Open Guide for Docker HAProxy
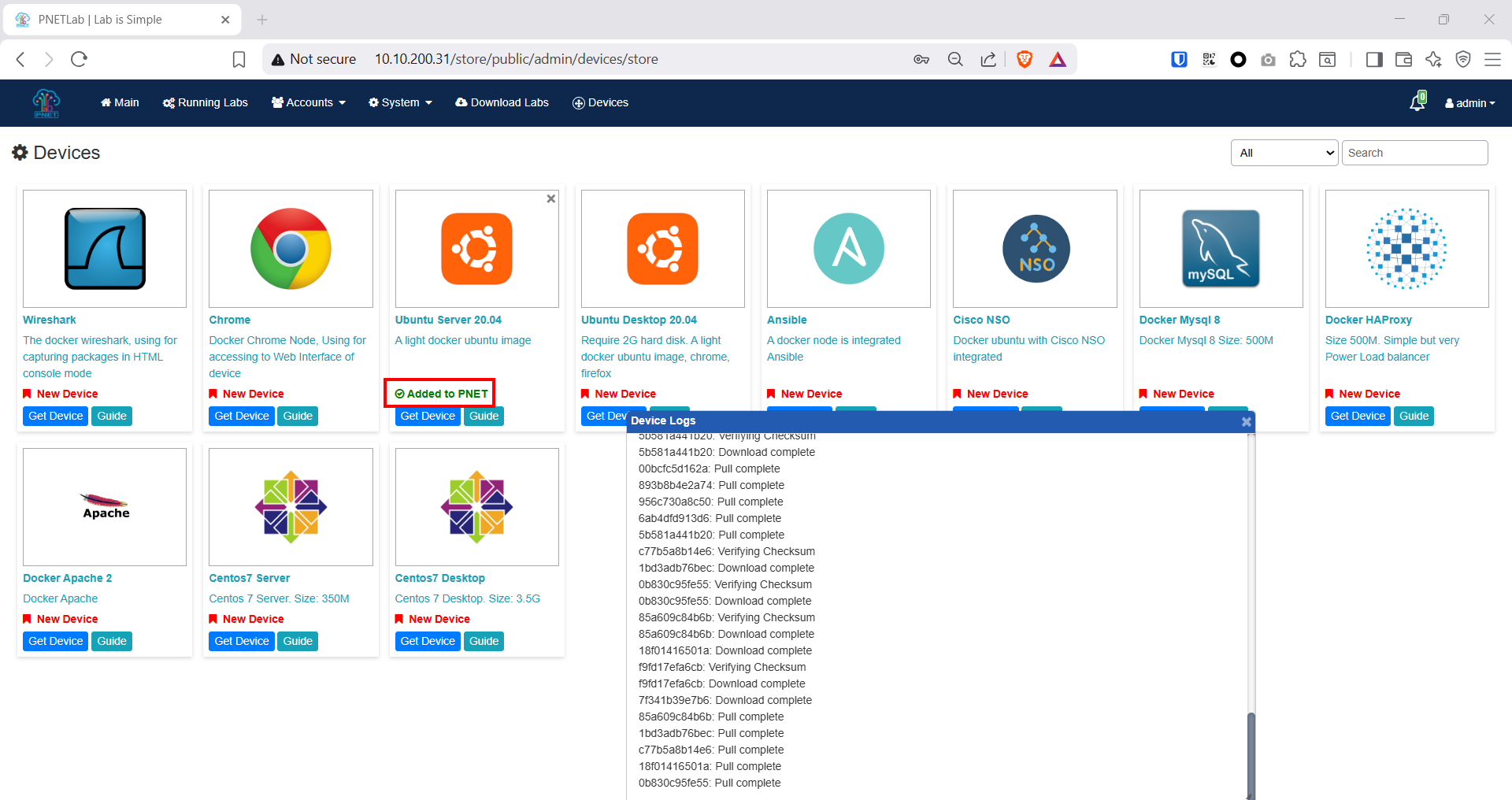The height and width of the screenshot is (800, 1512). click(1414, 416)
